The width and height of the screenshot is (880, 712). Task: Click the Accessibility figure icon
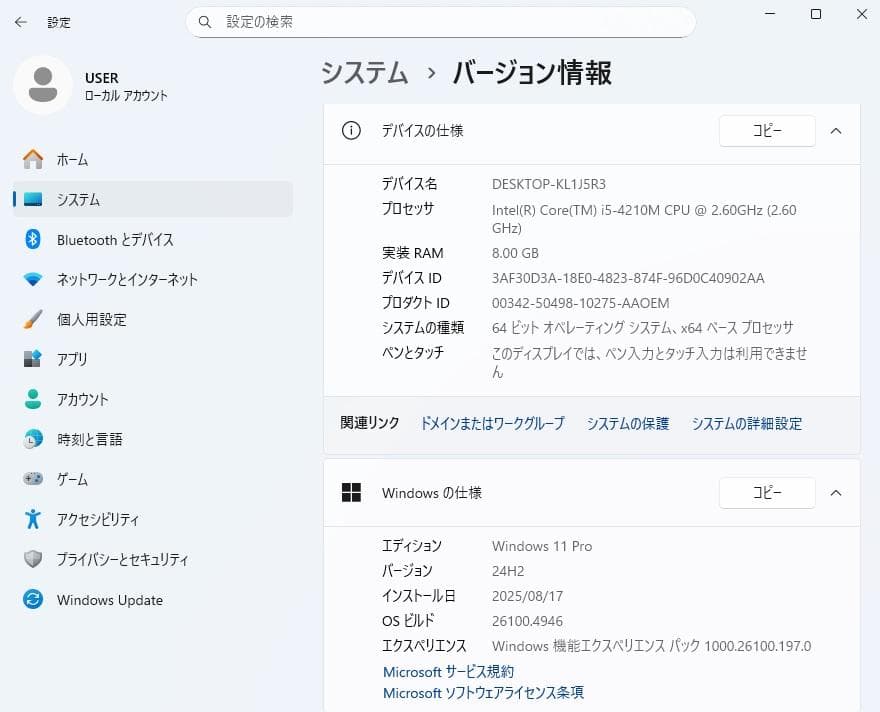[33, 519]
